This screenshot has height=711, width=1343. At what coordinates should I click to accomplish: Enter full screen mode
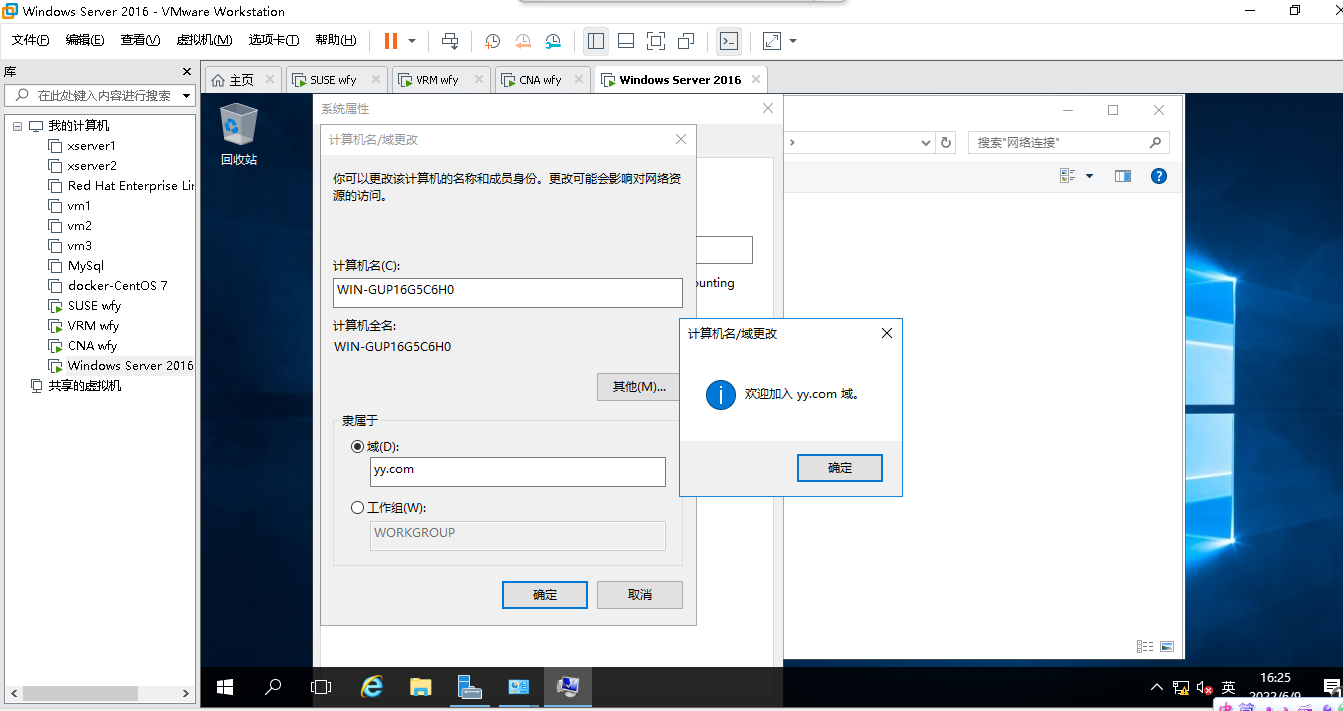click(x=656, y=41)
